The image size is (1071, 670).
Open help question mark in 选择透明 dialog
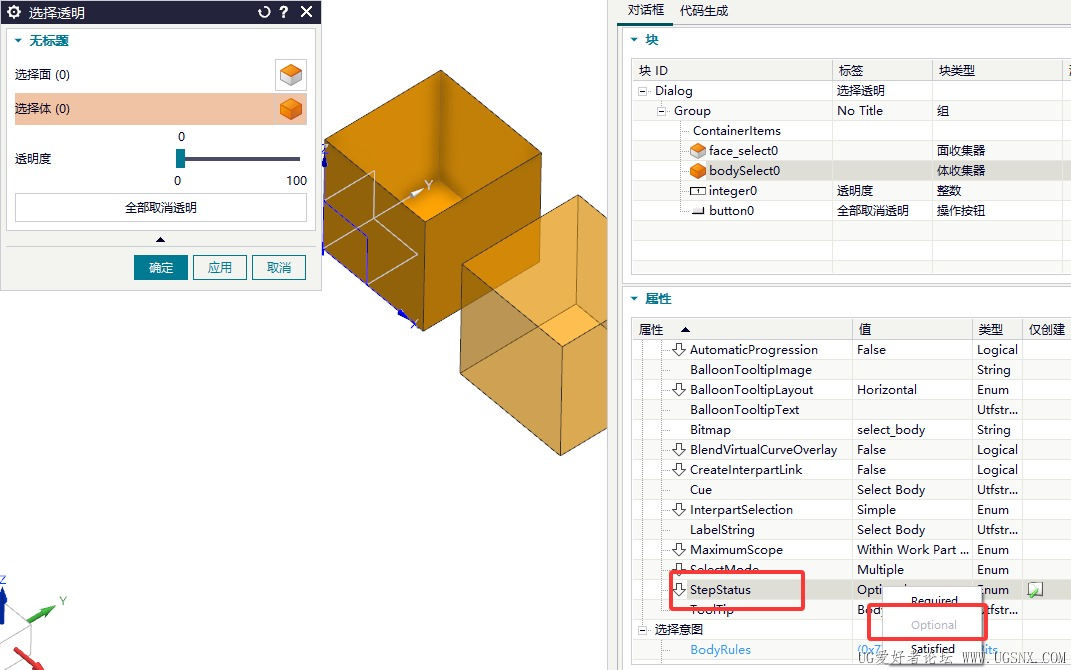click(x=284, y=12)
